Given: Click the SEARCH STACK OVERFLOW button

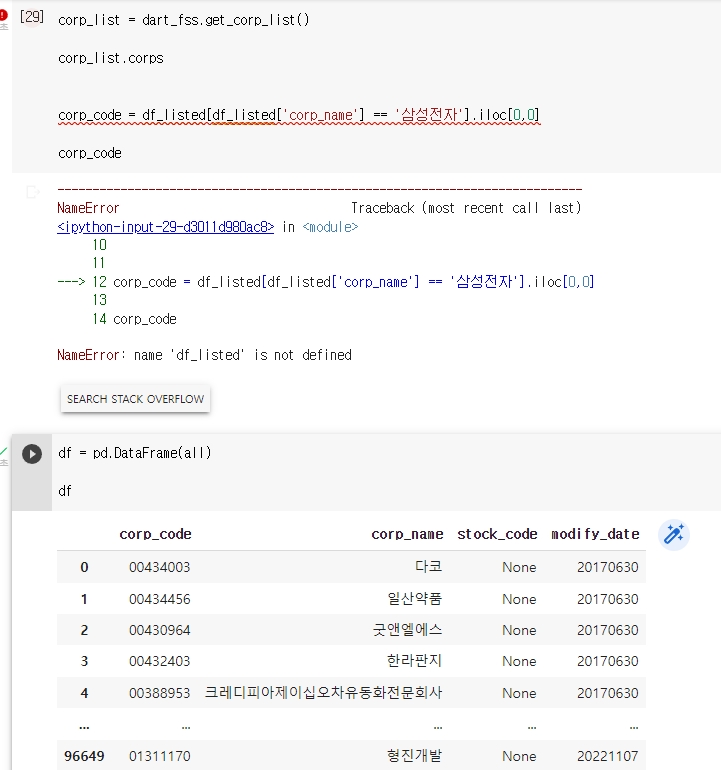Looking at the screenshot, I should (x=135, y=399).
